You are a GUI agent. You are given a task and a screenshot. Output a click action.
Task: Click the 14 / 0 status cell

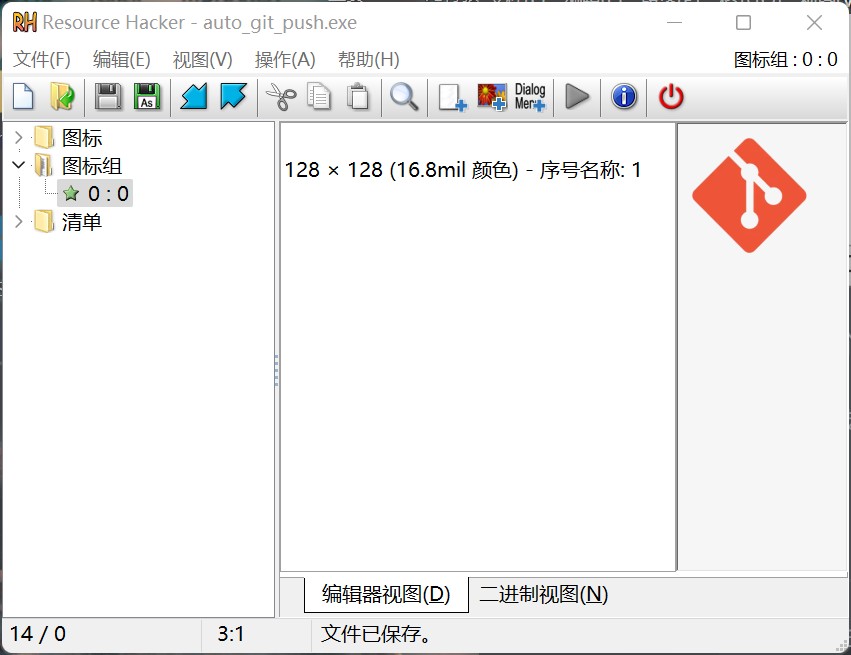tap(38, 634)
